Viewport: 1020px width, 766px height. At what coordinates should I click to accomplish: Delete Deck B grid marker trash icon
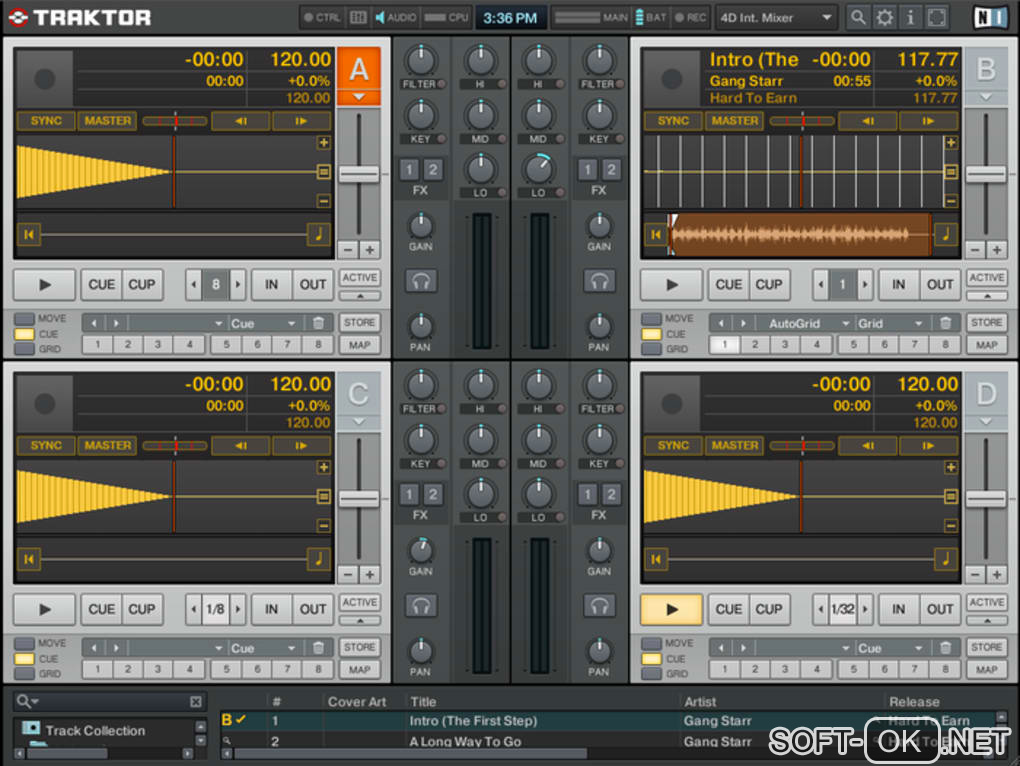click(x=945, y=323)
